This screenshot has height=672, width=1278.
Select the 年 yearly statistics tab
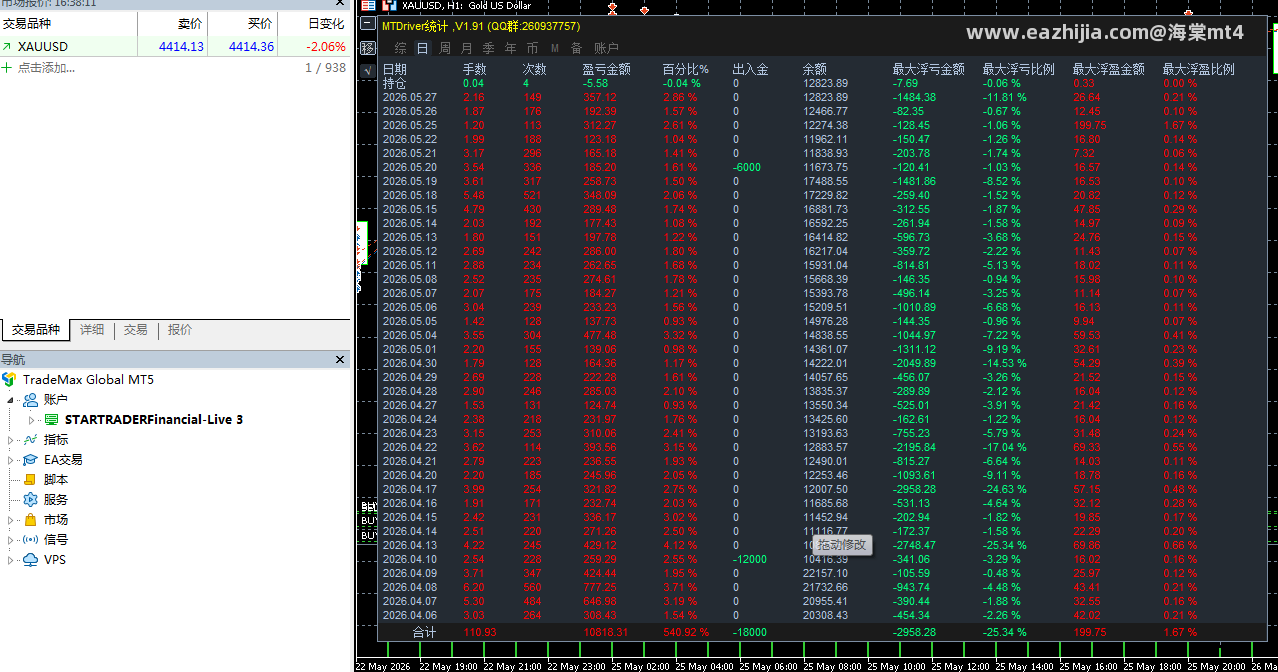[x=510, y=48]
